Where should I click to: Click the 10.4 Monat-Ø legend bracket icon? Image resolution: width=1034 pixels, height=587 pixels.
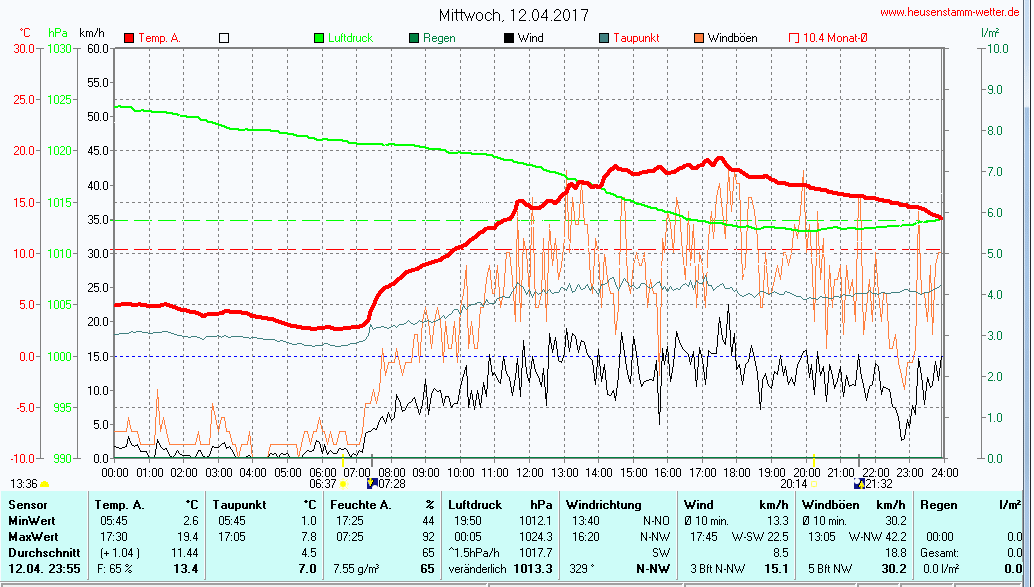[x=794, y=38]
